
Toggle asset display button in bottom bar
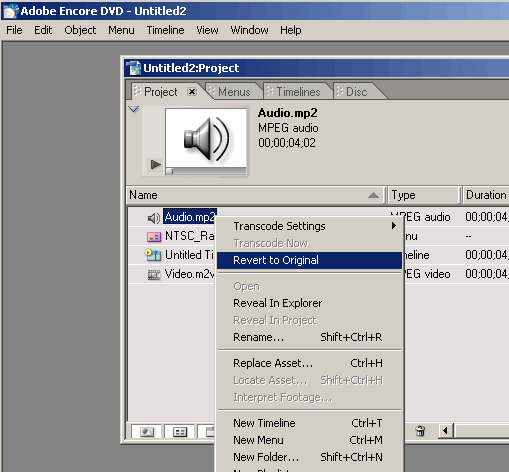pyautogui.click(x=147, y=432)
